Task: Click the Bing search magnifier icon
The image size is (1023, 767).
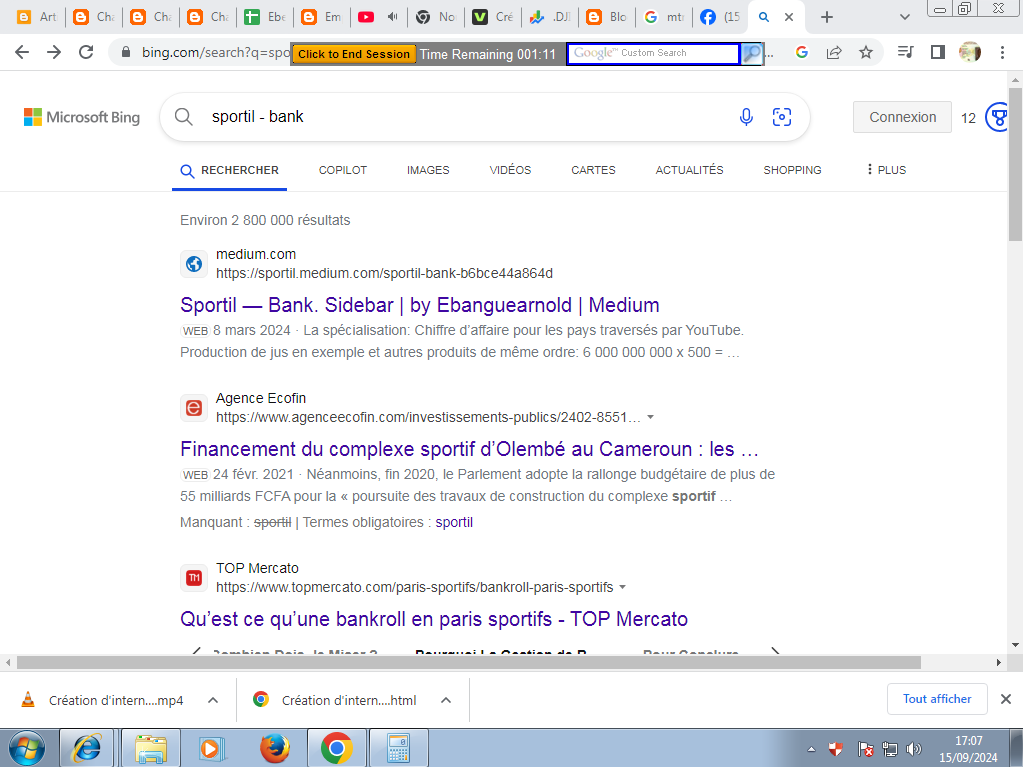Action: (184, 117)
